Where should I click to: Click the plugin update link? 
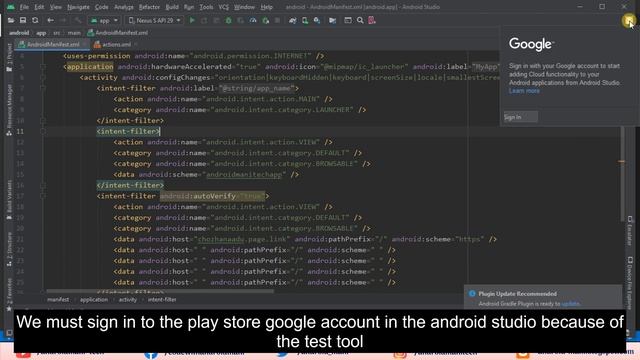pos(570,304)
